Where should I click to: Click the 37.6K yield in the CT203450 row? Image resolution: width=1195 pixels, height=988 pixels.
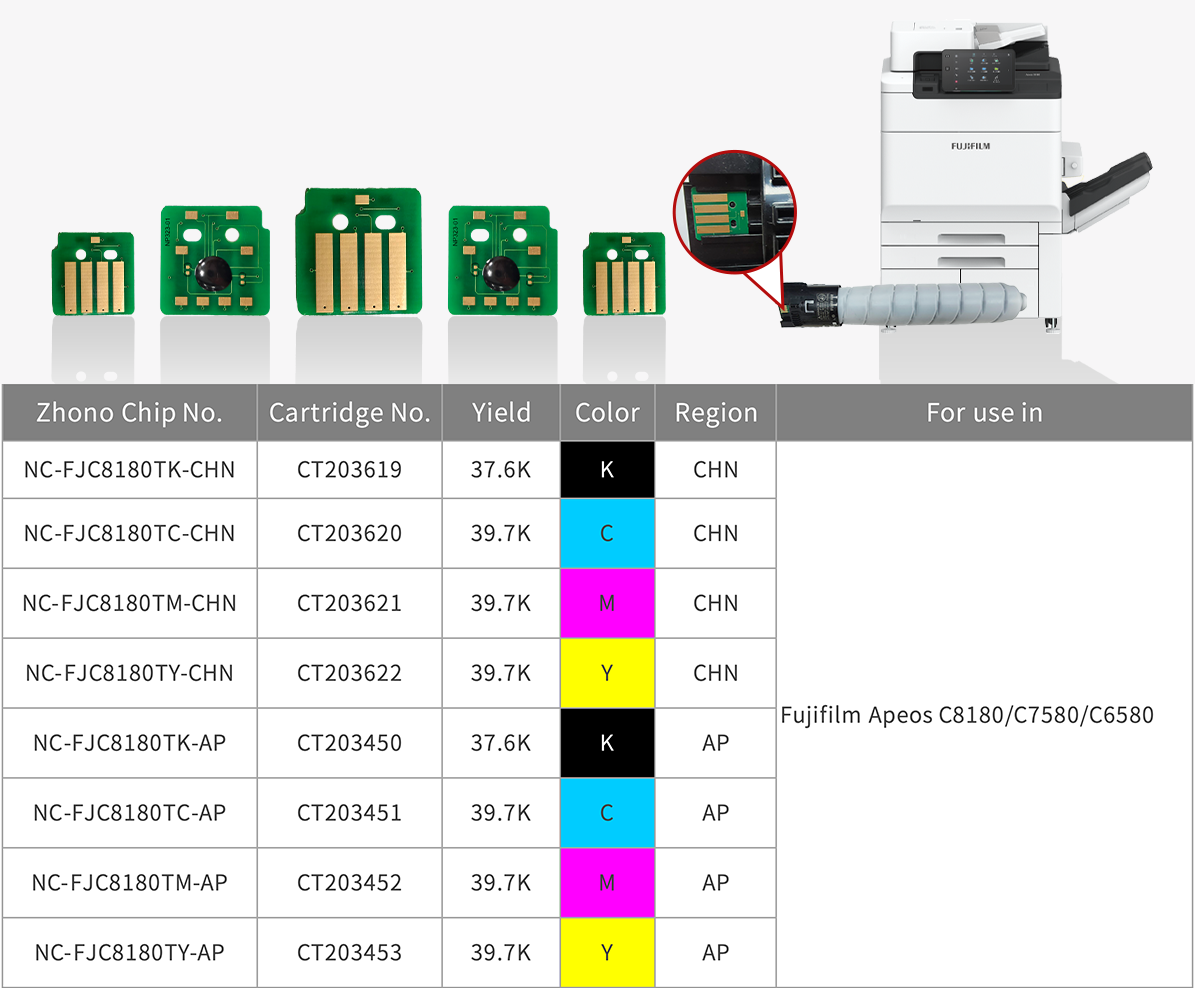tap(501, 743)
